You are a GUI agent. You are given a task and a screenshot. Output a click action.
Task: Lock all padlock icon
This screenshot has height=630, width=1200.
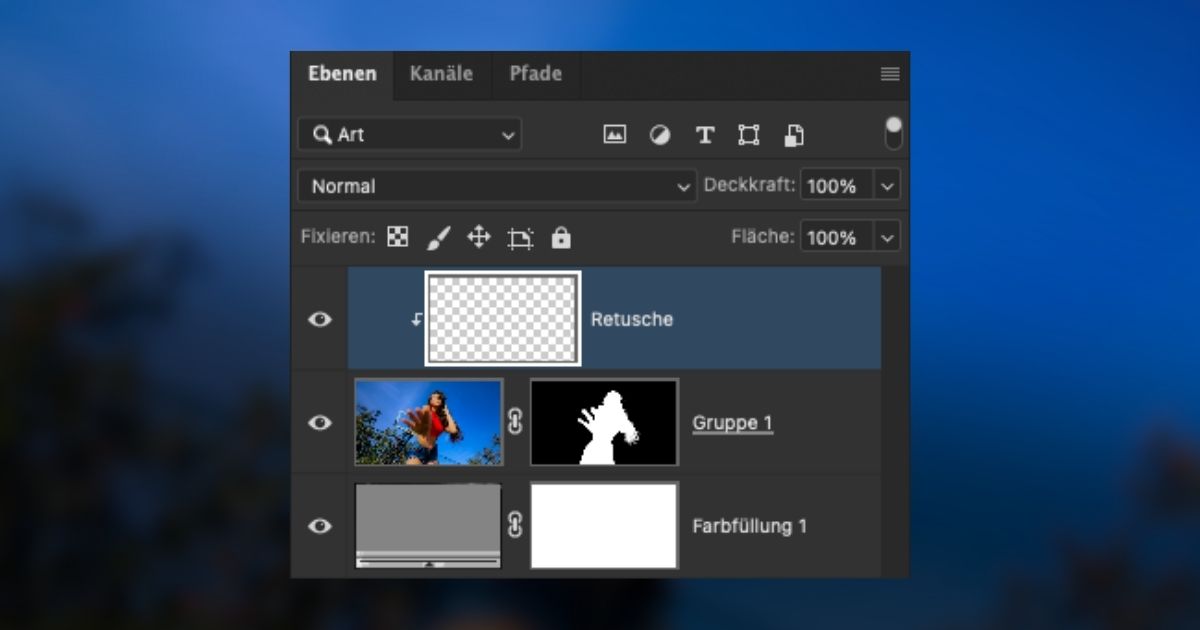(561, 237)
